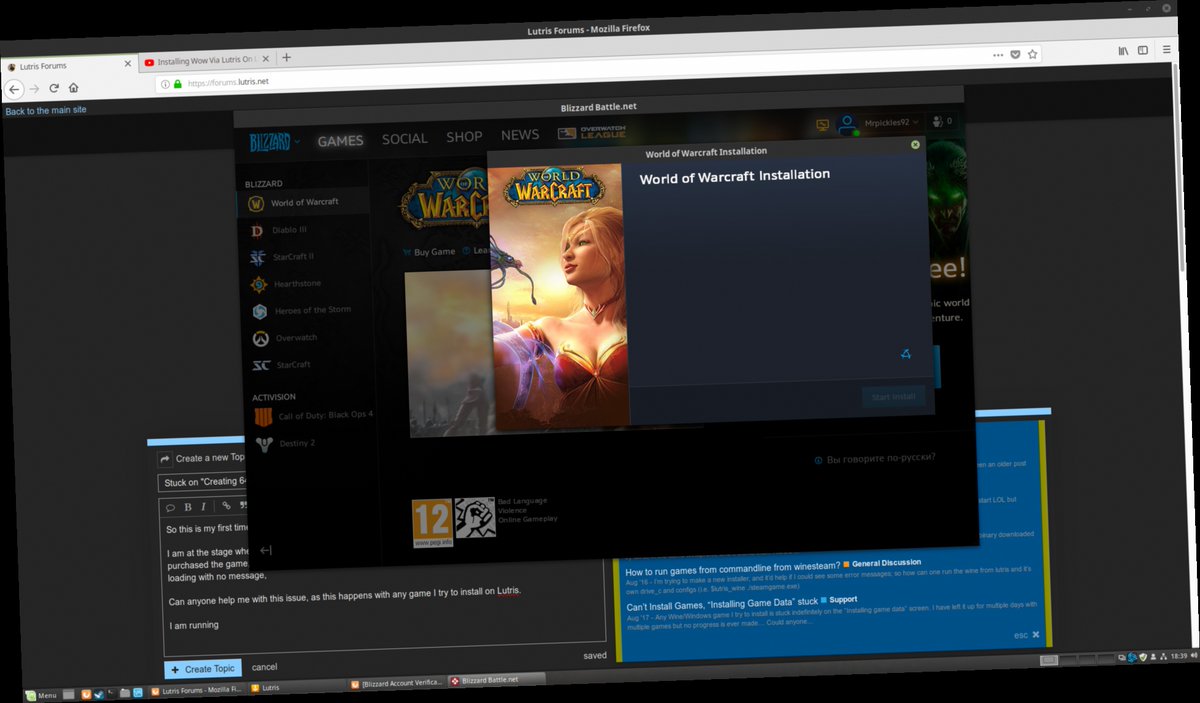Close the World of Warcraft Installation dialog

(x=915, y=145)
